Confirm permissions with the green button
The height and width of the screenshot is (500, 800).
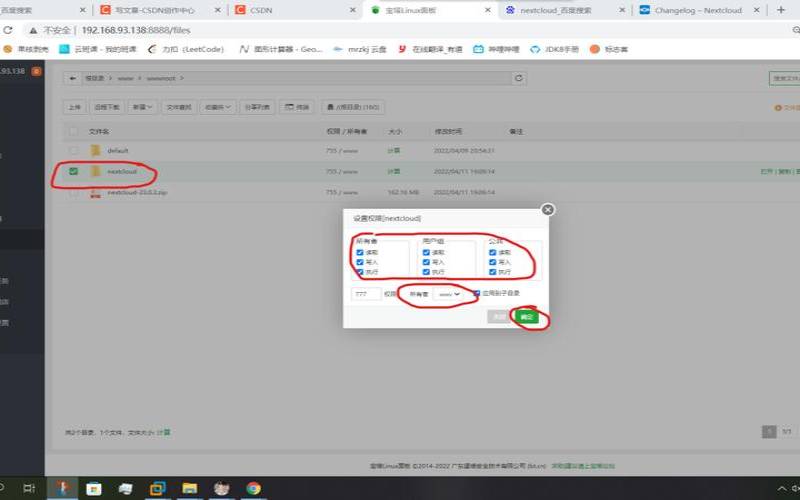pyautogui.click(x=526, y=317)
